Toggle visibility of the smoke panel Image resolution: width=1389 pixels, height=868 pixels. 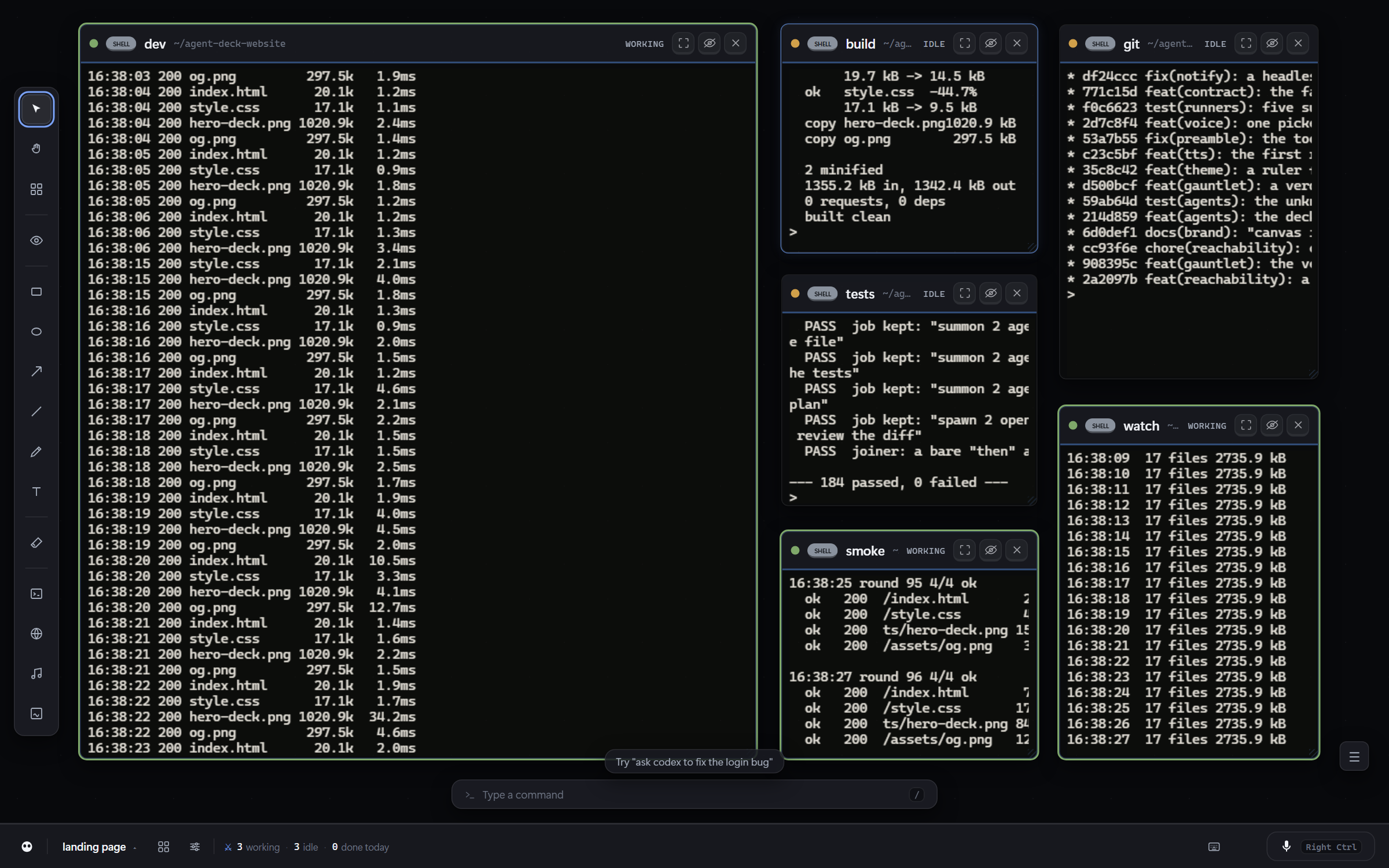[x=991, y=550]
